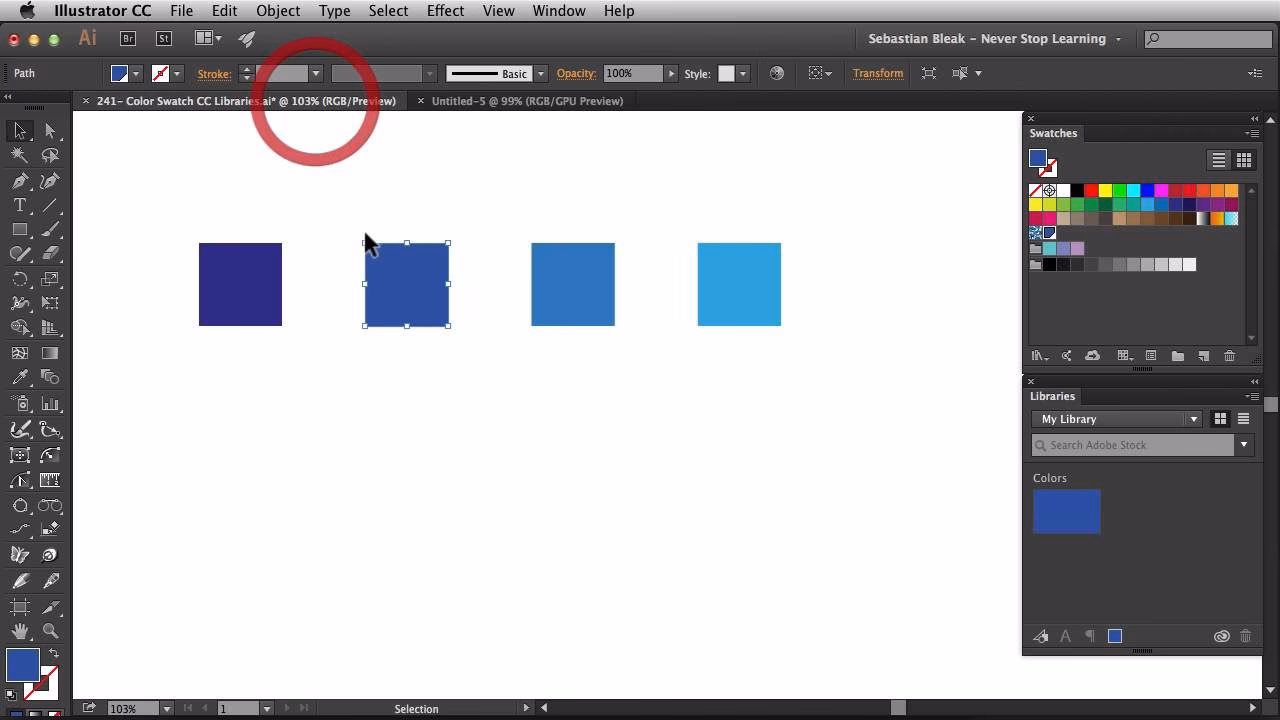
Task: Switch Swatches panel to thumbnail view
Action: coord(1243,160)
